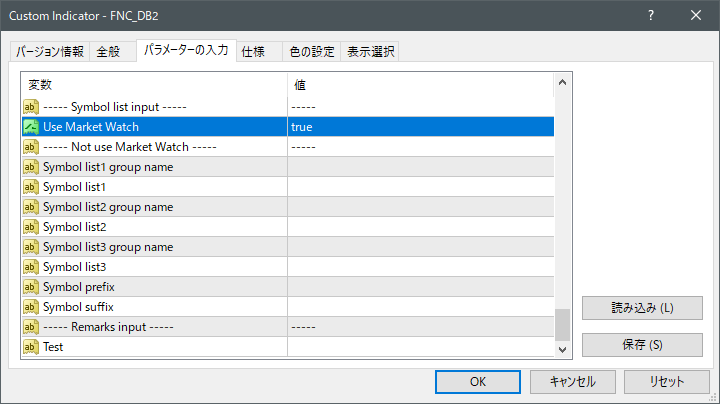The height and width of the screenshot is (404, 720).
Task: Click the help question mark button
Action: (x=651, y=15)
